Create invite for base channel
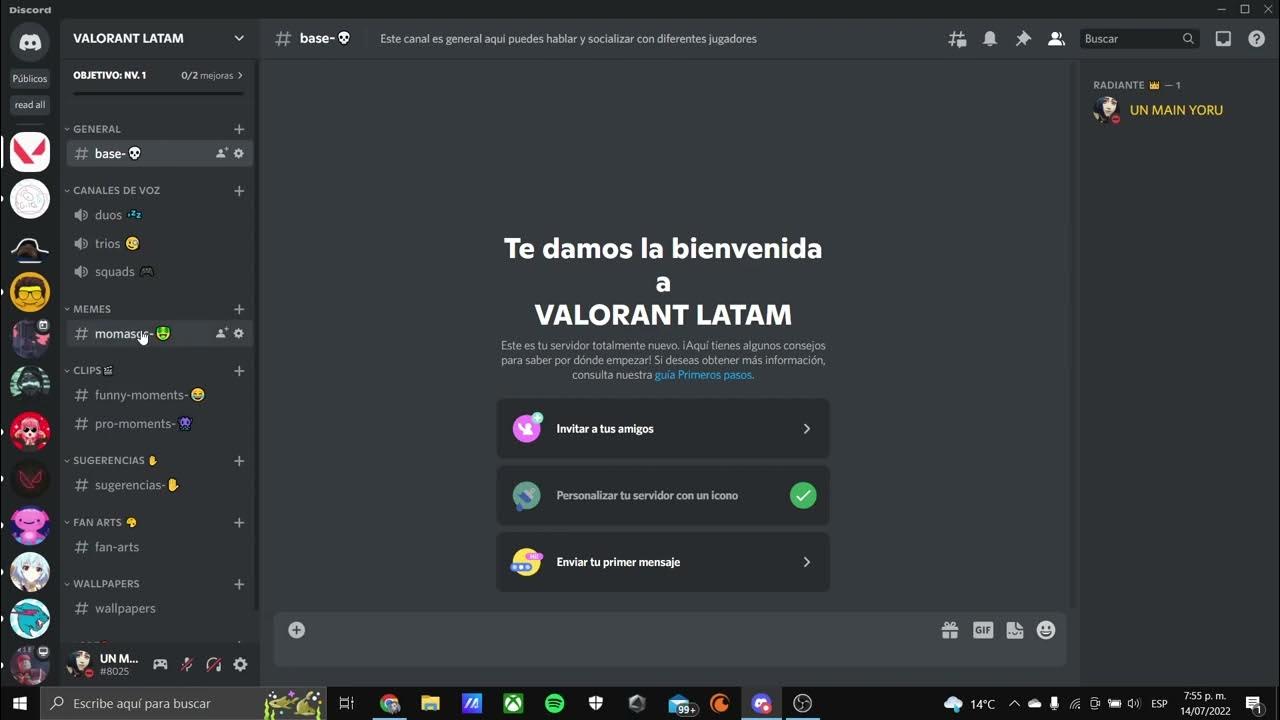 point(221,153)
